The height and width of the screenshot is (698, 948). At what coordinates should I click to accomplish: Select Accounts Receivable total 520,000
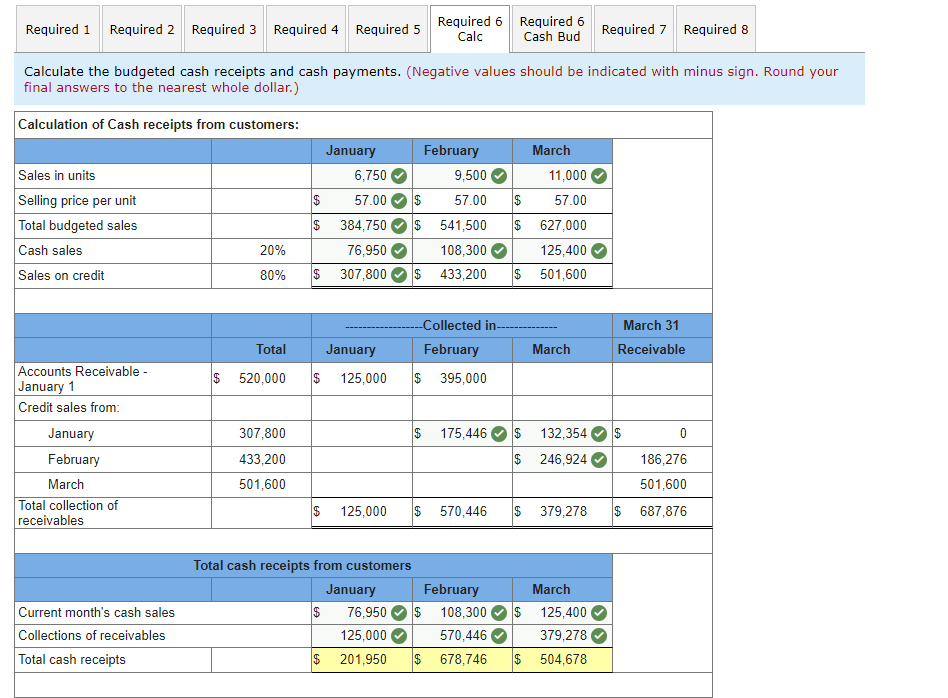click(261, 378)
